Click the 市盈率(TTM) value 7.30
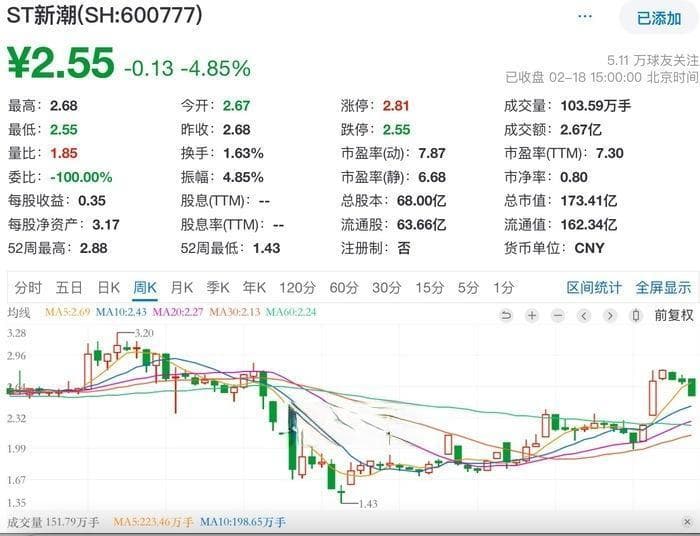 [x=609, y=154]
